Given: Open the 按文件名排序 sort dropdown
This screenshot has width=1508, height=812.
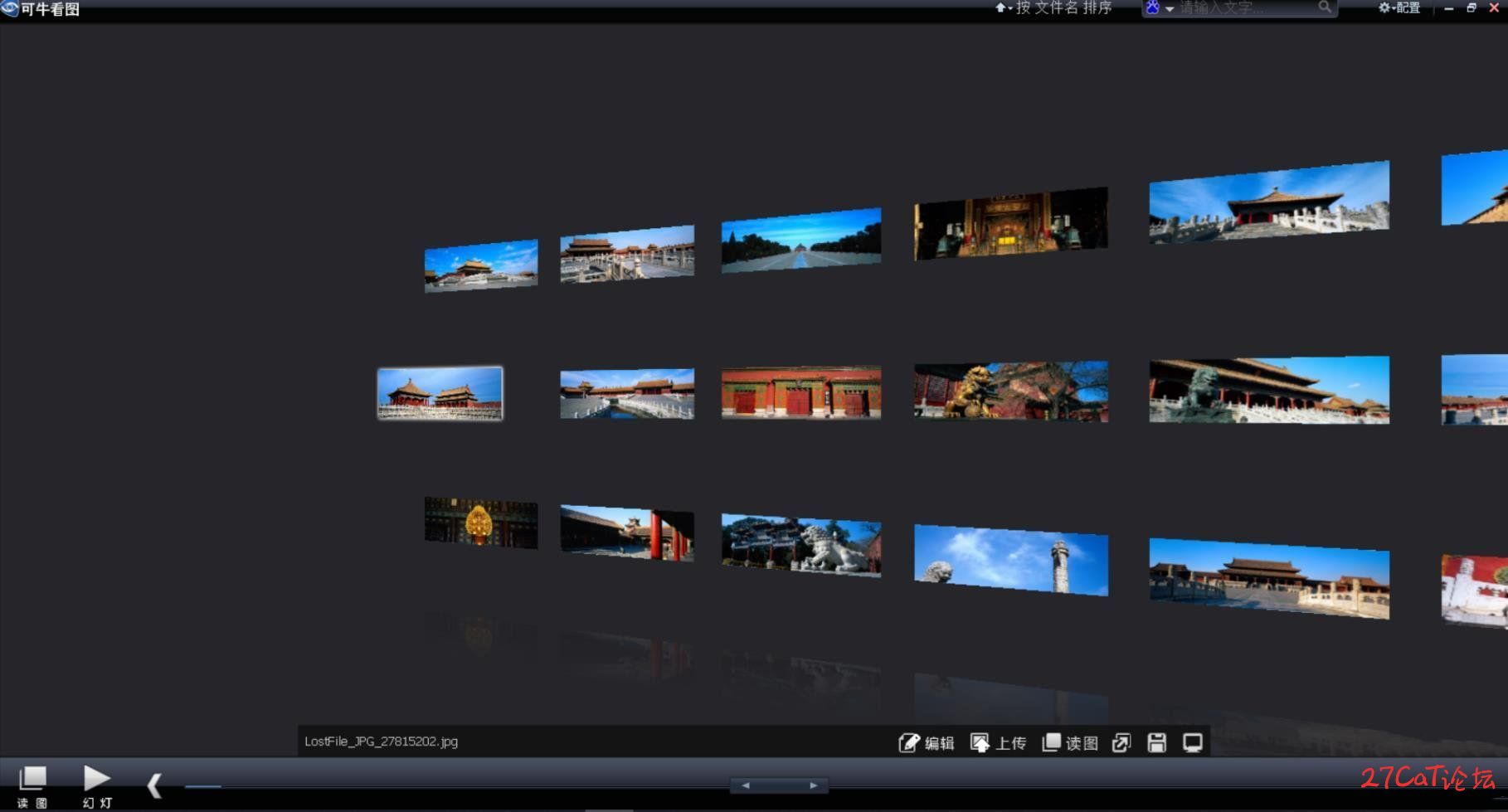Looking at the screenshot, I should coord(1053,8).
